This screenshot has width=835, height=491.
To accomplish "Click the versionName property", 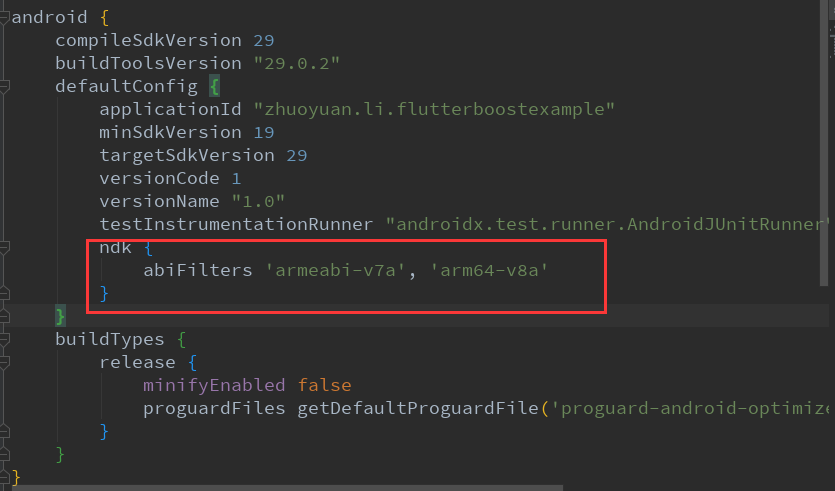I will [x=159, y=201].
